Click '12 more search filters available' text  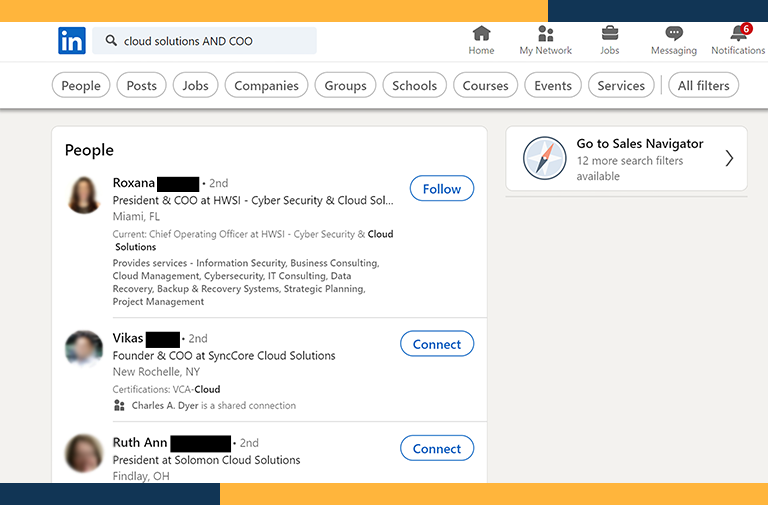[630, 168]
